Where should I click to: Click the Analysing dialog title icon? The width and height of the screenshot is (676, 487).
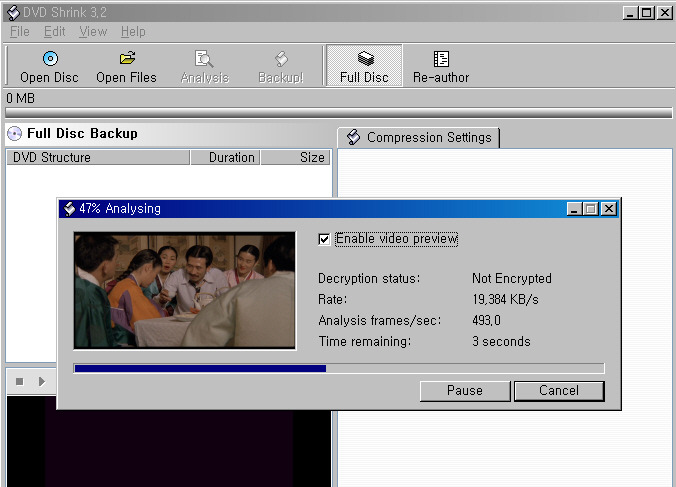(69, 209)
